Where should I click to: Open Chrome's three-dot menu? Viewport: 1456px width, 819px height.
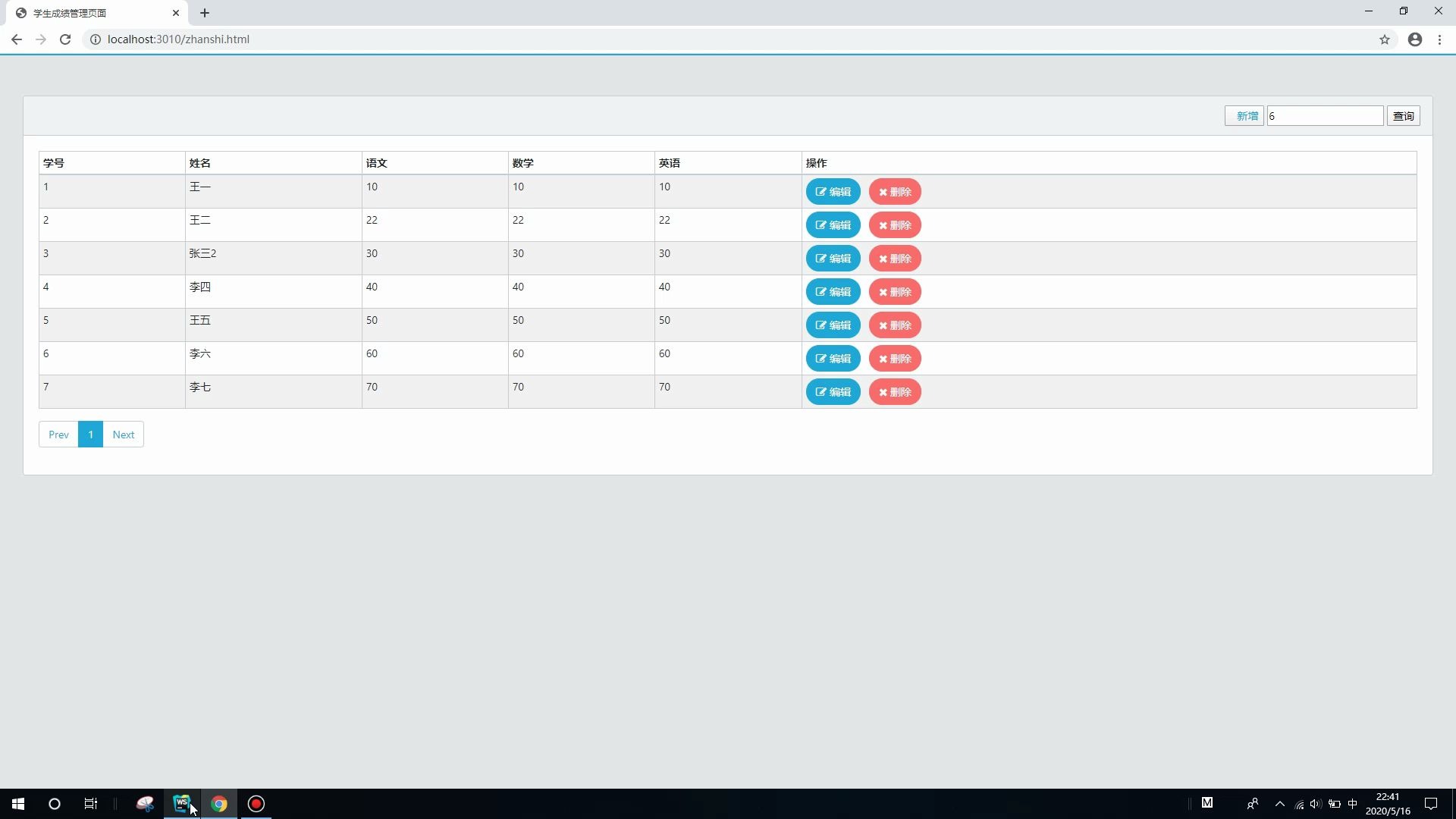click(x=1439, y=39)
